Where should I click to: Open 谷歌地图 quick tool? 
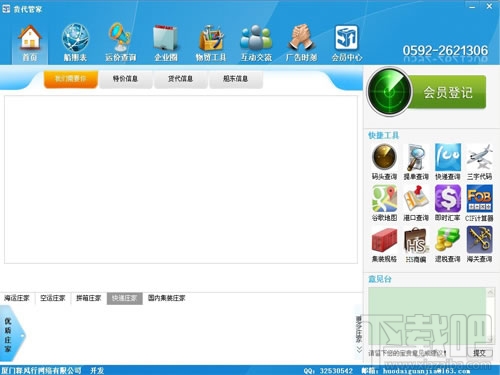point(384,203)
